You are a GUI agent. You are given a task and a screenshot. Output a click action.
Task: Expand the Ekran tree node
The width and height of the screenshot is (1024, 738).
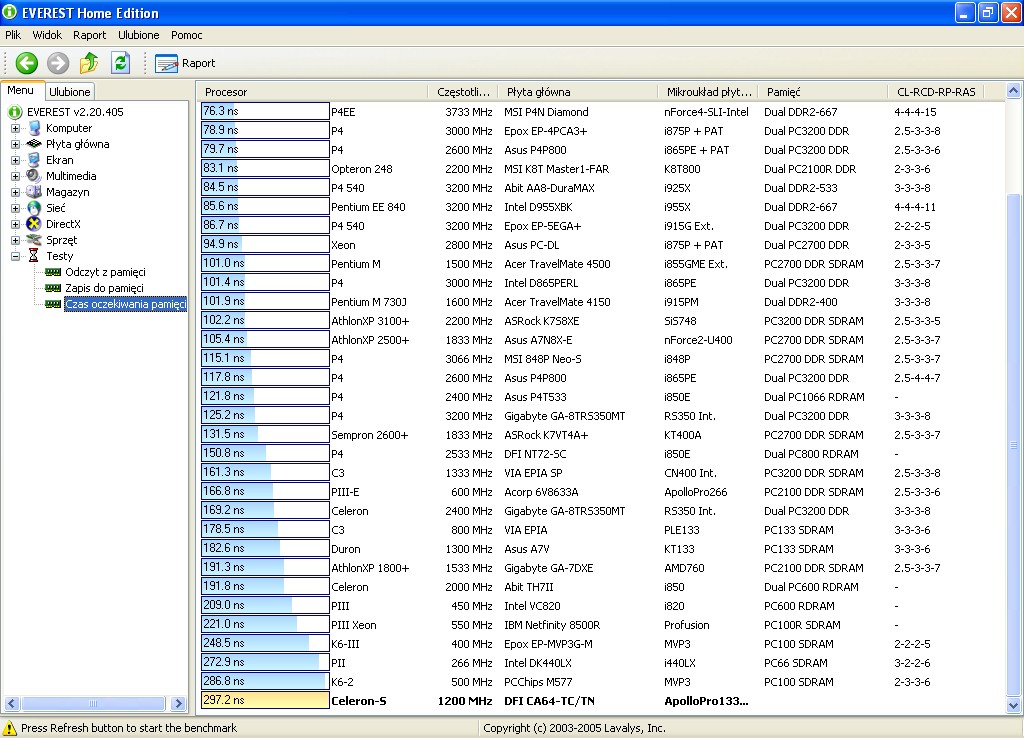click(15, 161)
